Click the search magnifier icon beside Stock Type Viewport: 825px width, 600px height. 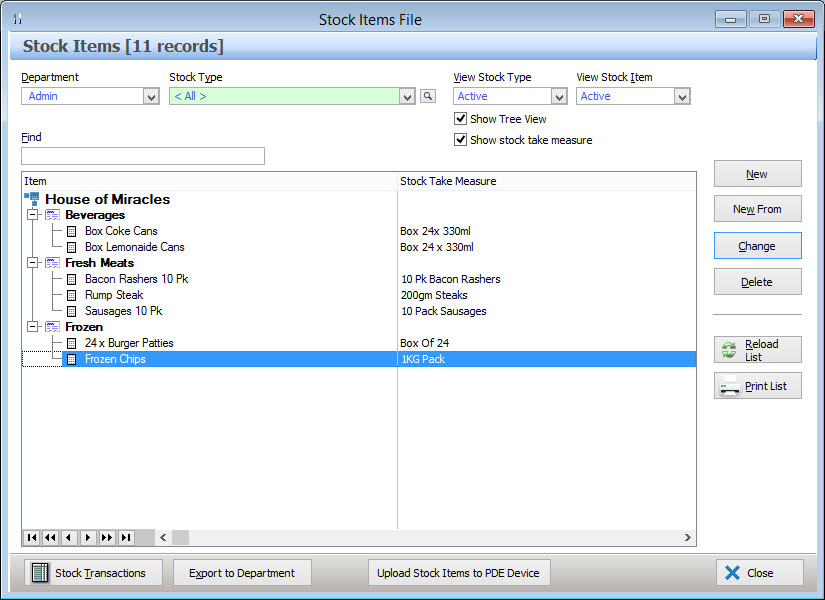coord(428,96)
